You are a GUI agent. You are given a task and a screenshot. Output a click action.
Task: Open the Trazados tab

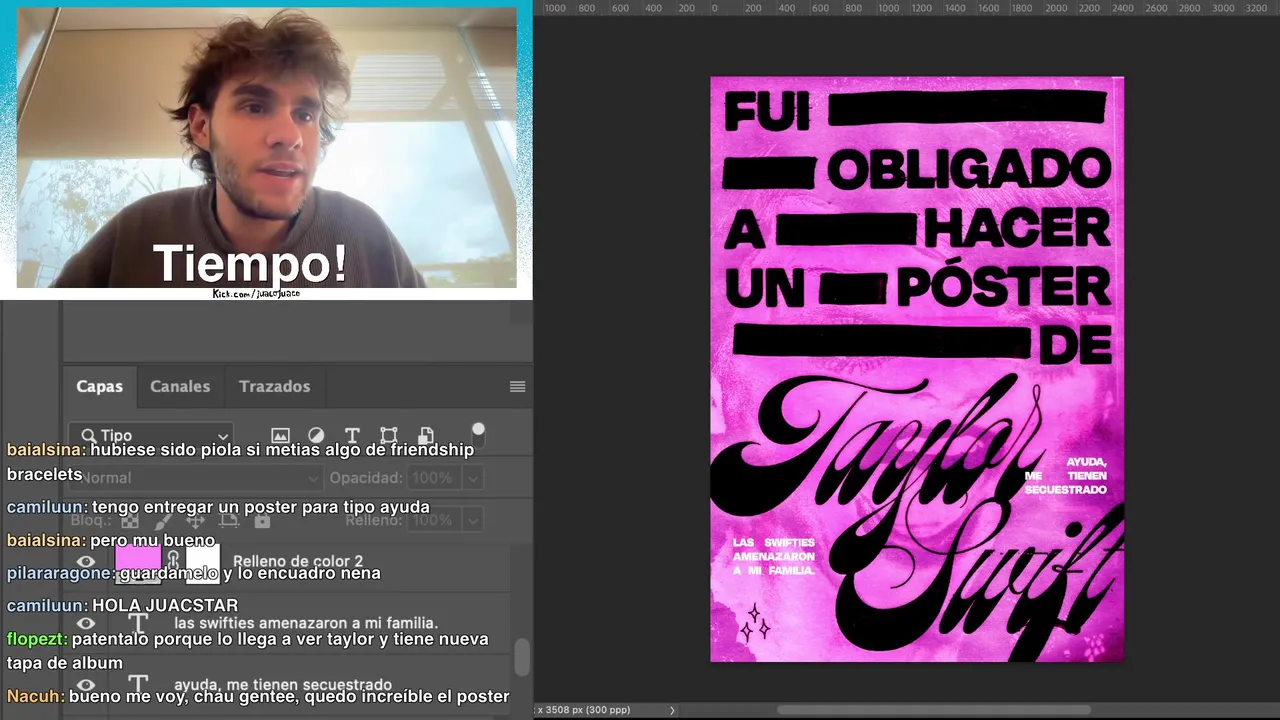(274, 386)
